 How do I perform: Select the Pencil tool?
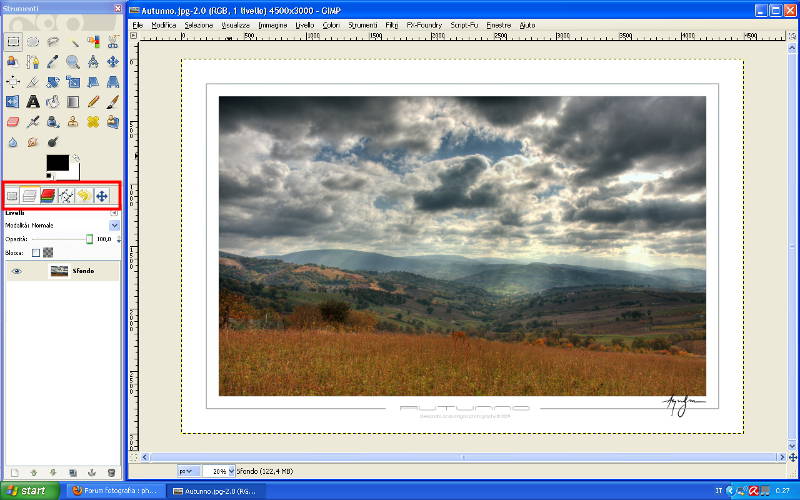coord(93,102)
